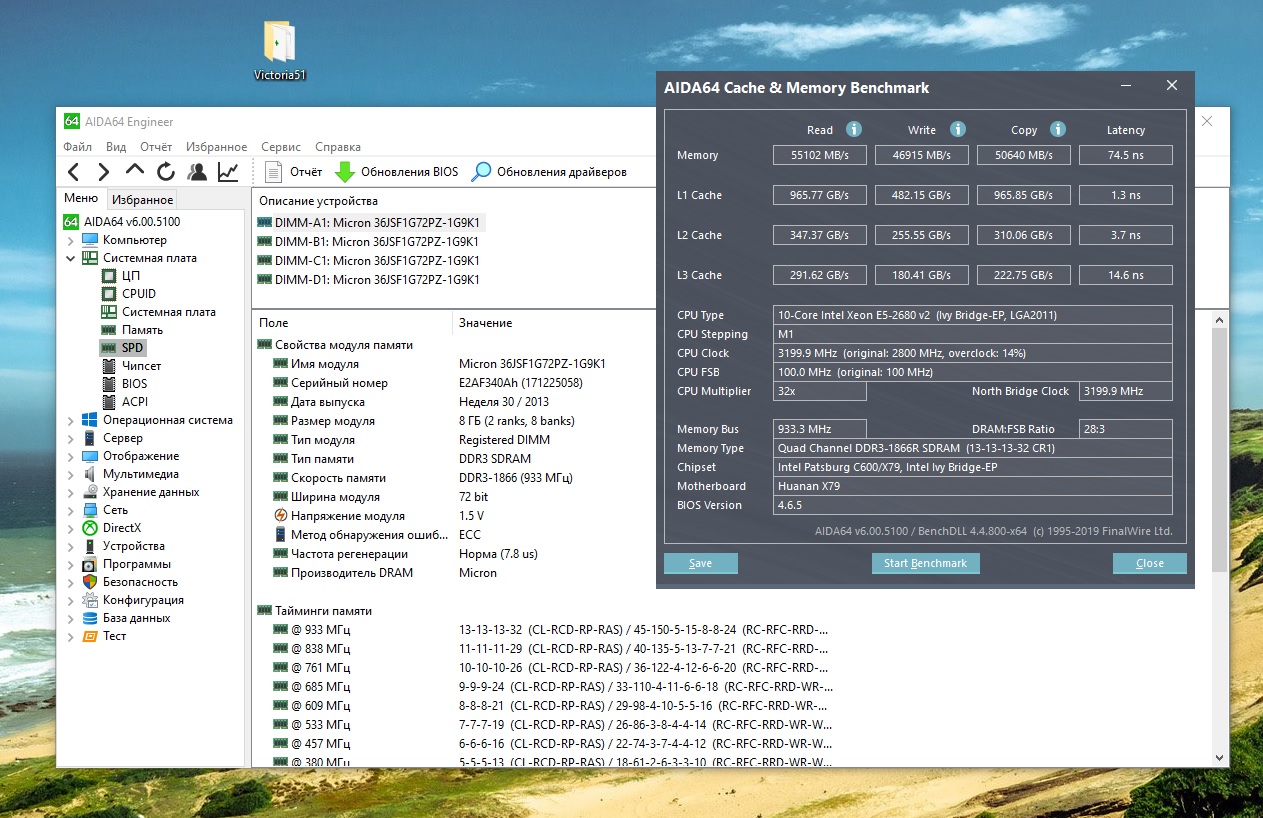Expand the Сервер tree node
This screenshot has height=818, width=1263.
70,438
